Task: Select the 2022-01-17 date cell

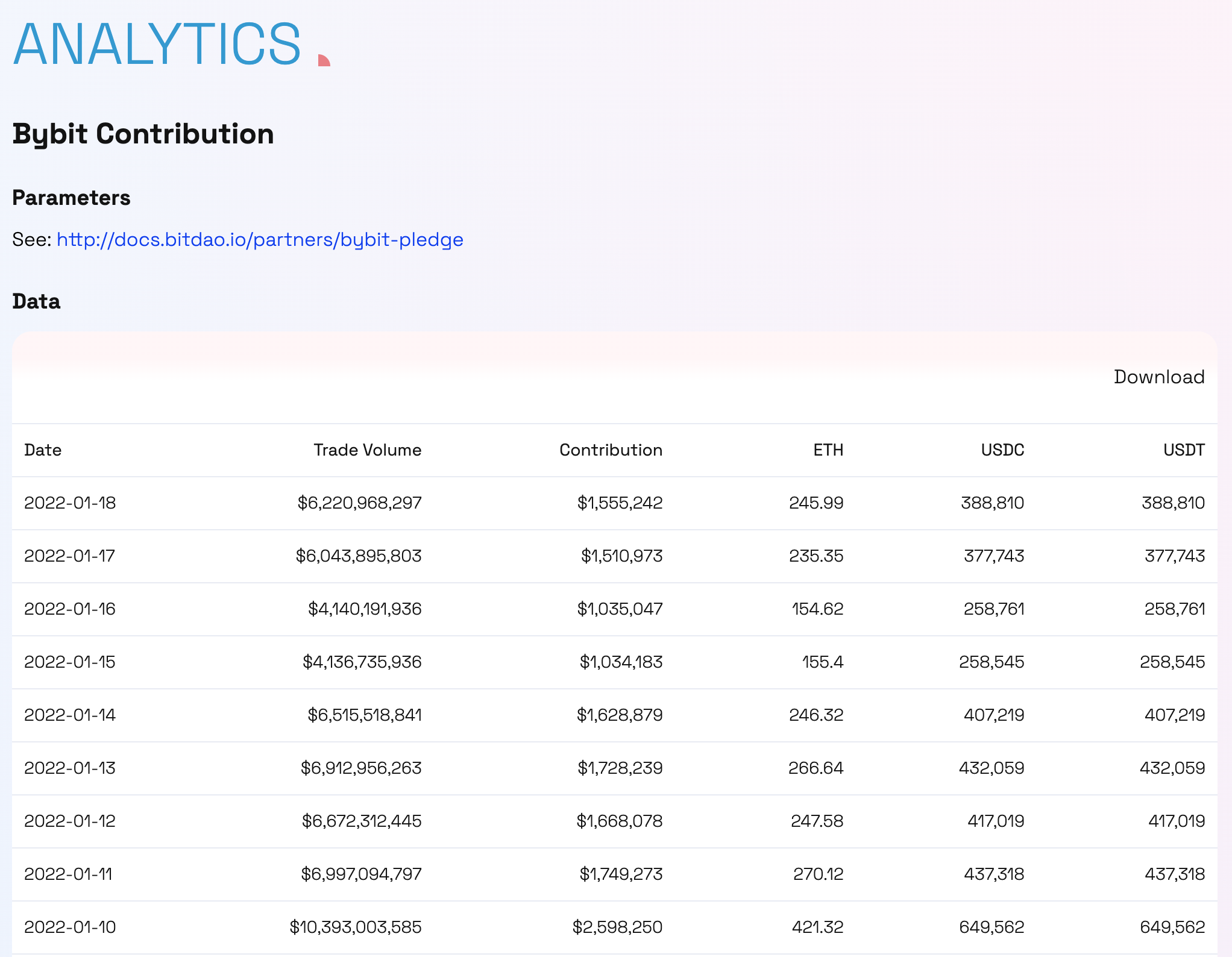Action: pos(69,556)
